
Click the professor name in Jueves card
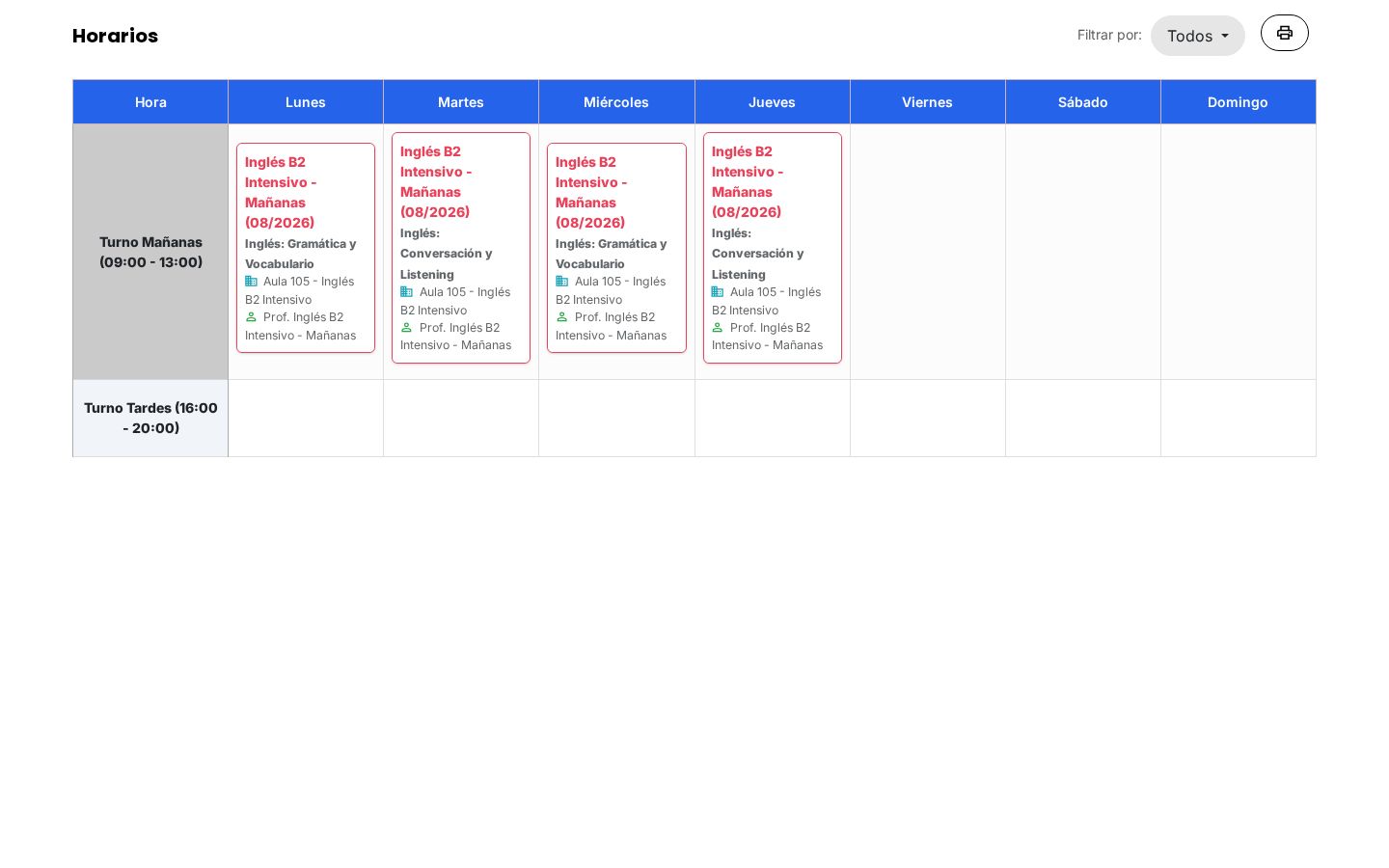click(768, 337)
